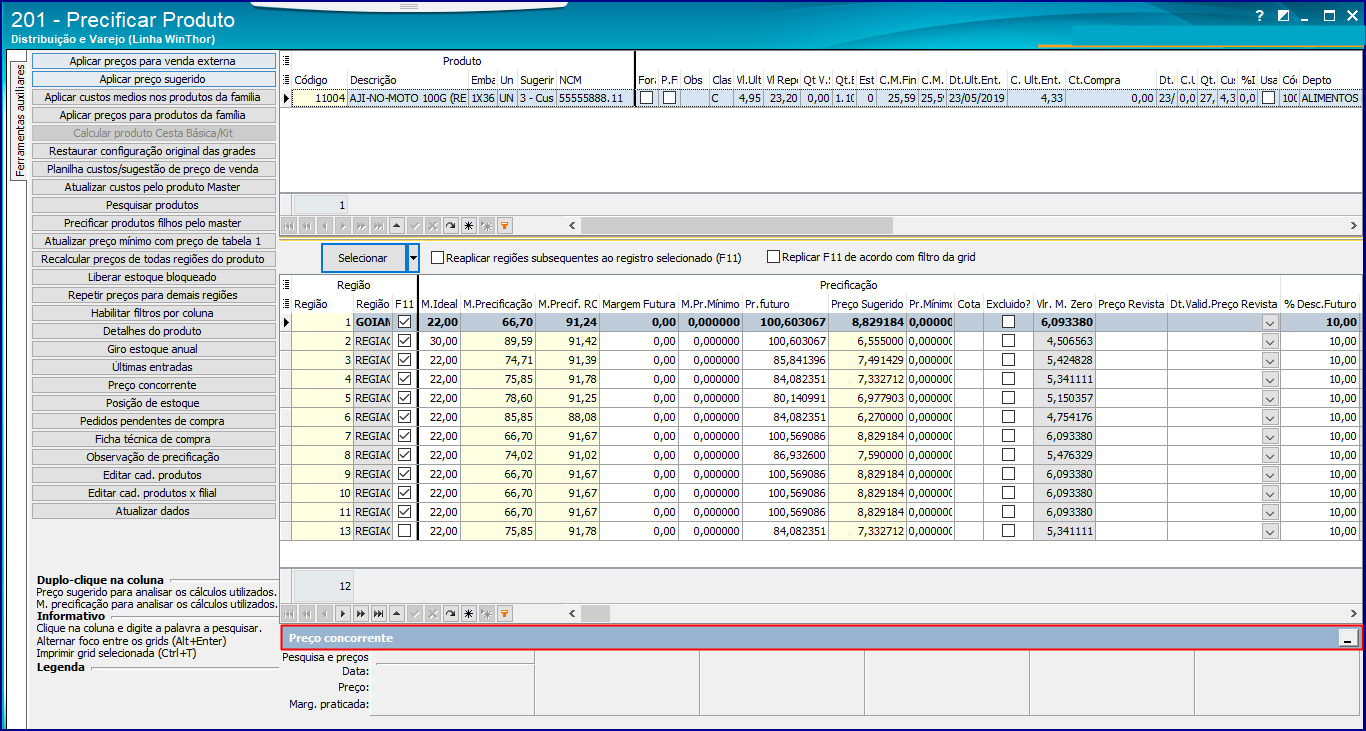Open the Selecionar dropdown arrow
The width and height of the screenshot is (1366, 731).
[x=412, y=258]
